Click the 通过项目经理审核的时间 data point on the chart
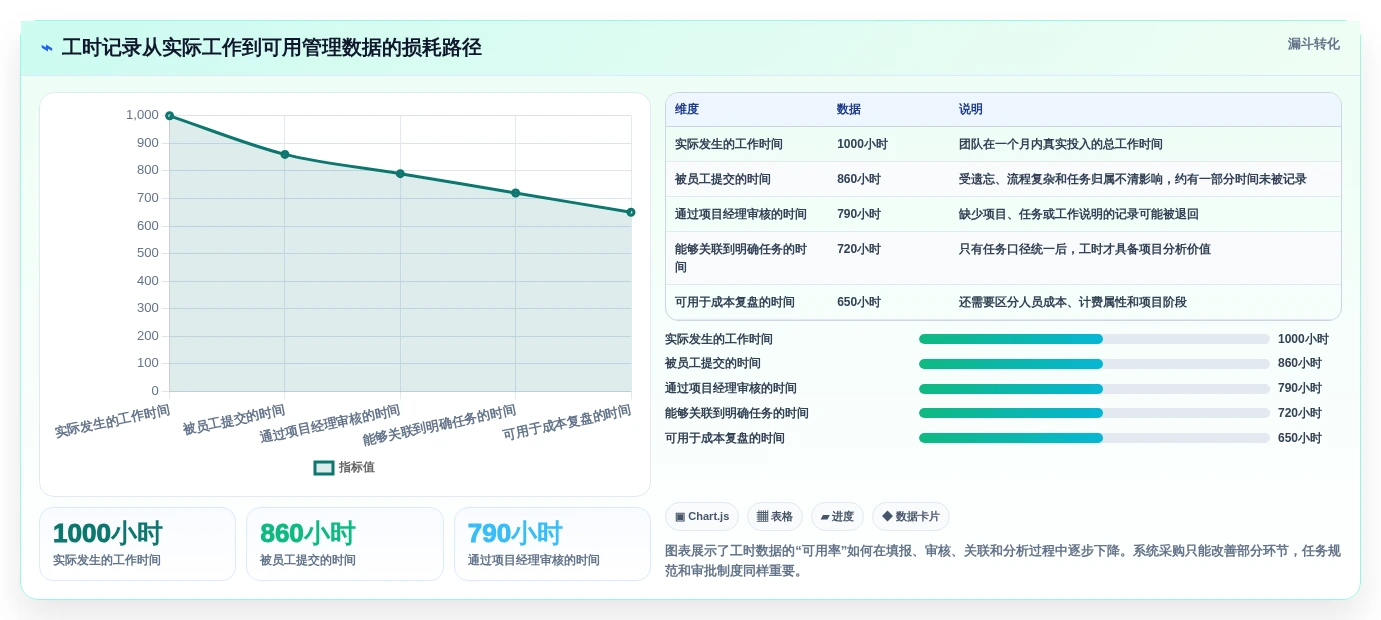This screenshot has height=620, width=1381. (400, 174)
